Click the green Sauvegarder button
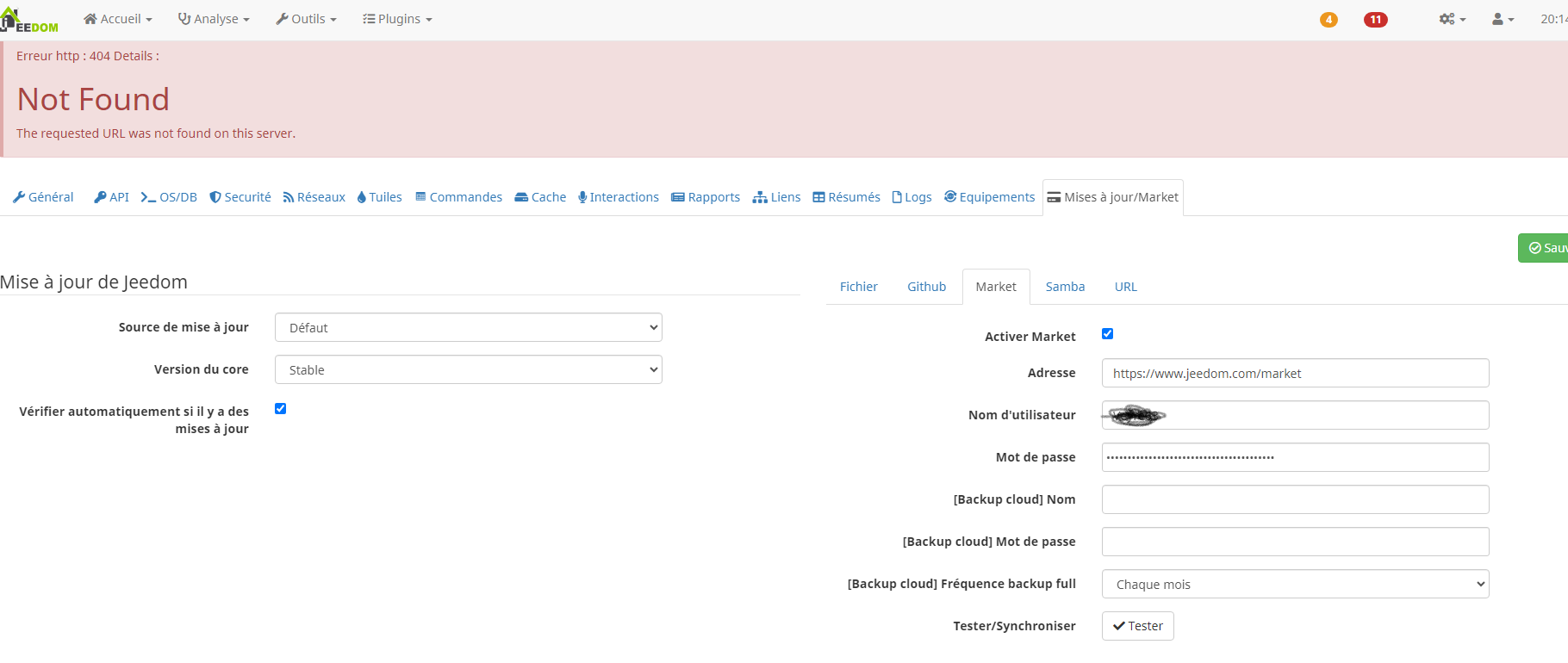The image size is (1568, 663). [1544, 248]
